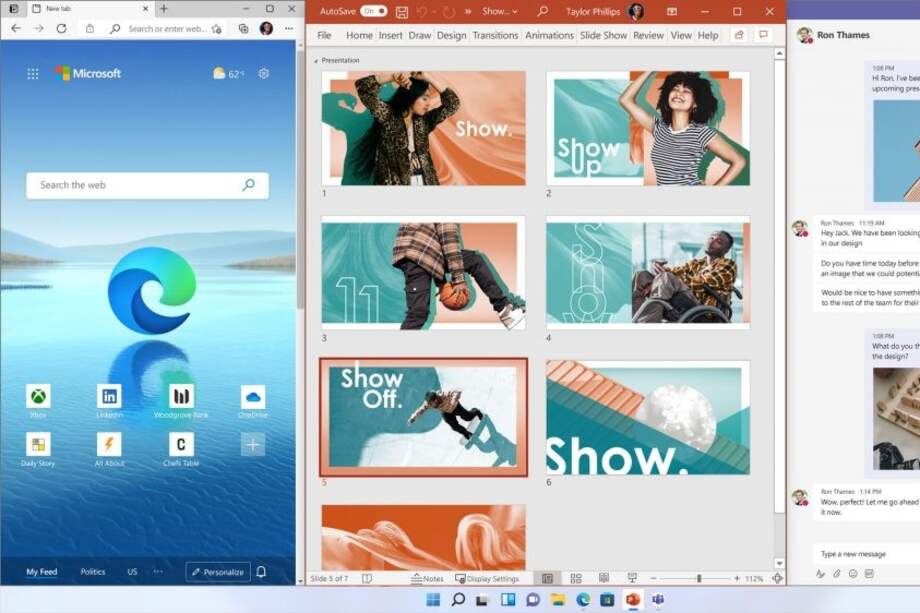Open message formatting options in Teams

click(820, 573)
